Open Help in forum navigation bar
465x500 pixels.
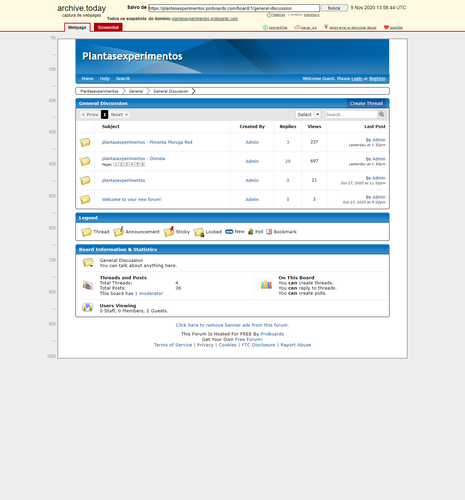click(x=105, y=79)
